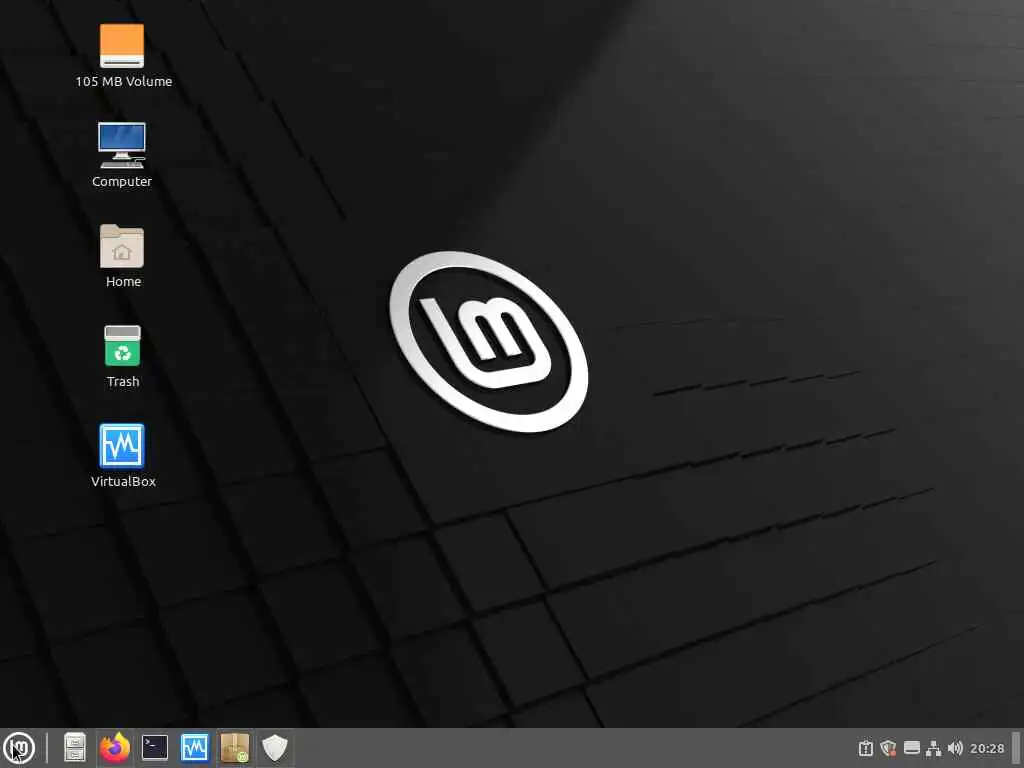Open Update Manager white shield in panel launchers
Image resolution: width=1024 pixels, height=768 pixels.
pyautogui.click(x=274, y=748)
